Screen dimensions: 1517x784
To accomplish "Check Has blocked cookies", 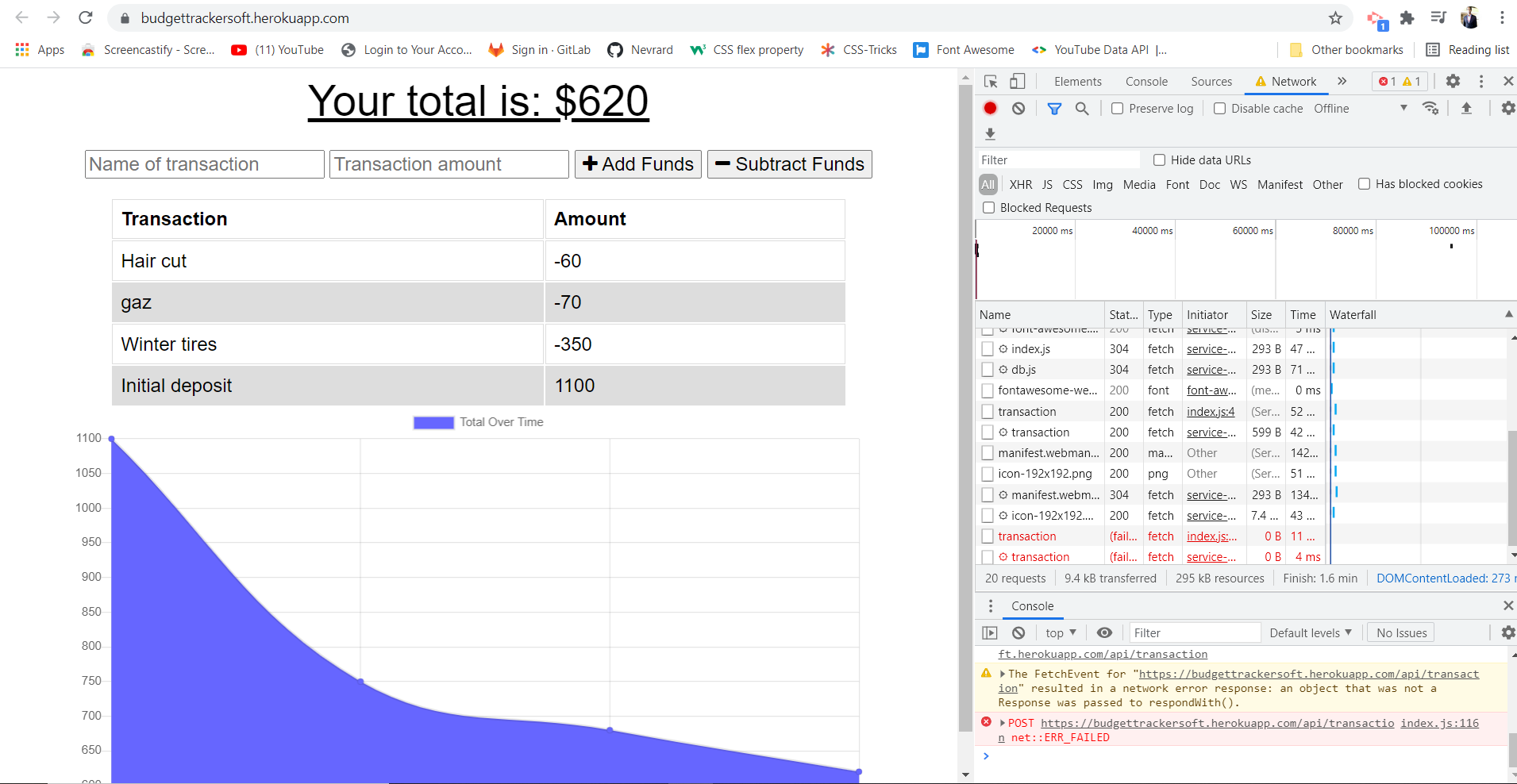I will (x=1364, y=184).
